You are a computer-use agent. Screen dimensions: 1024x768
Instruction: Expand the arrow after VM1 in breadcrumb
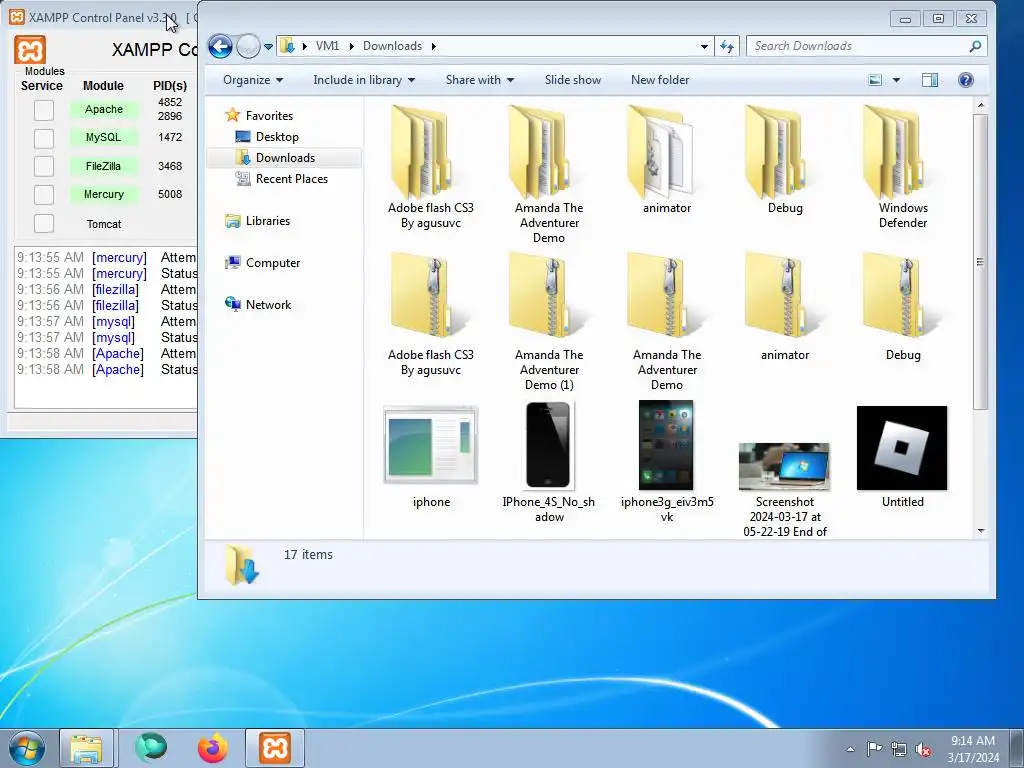(351, 46)
